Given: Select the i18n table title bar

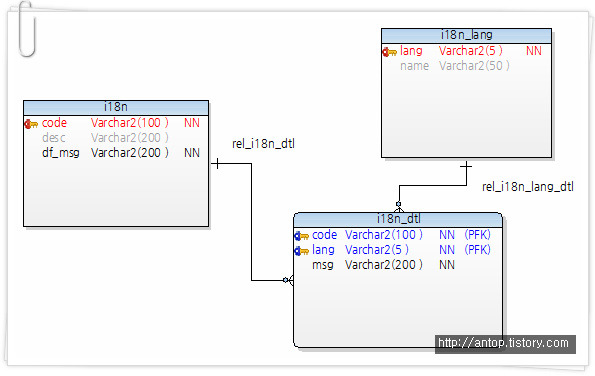Looking at the screenshot, I should pos(116,108).
